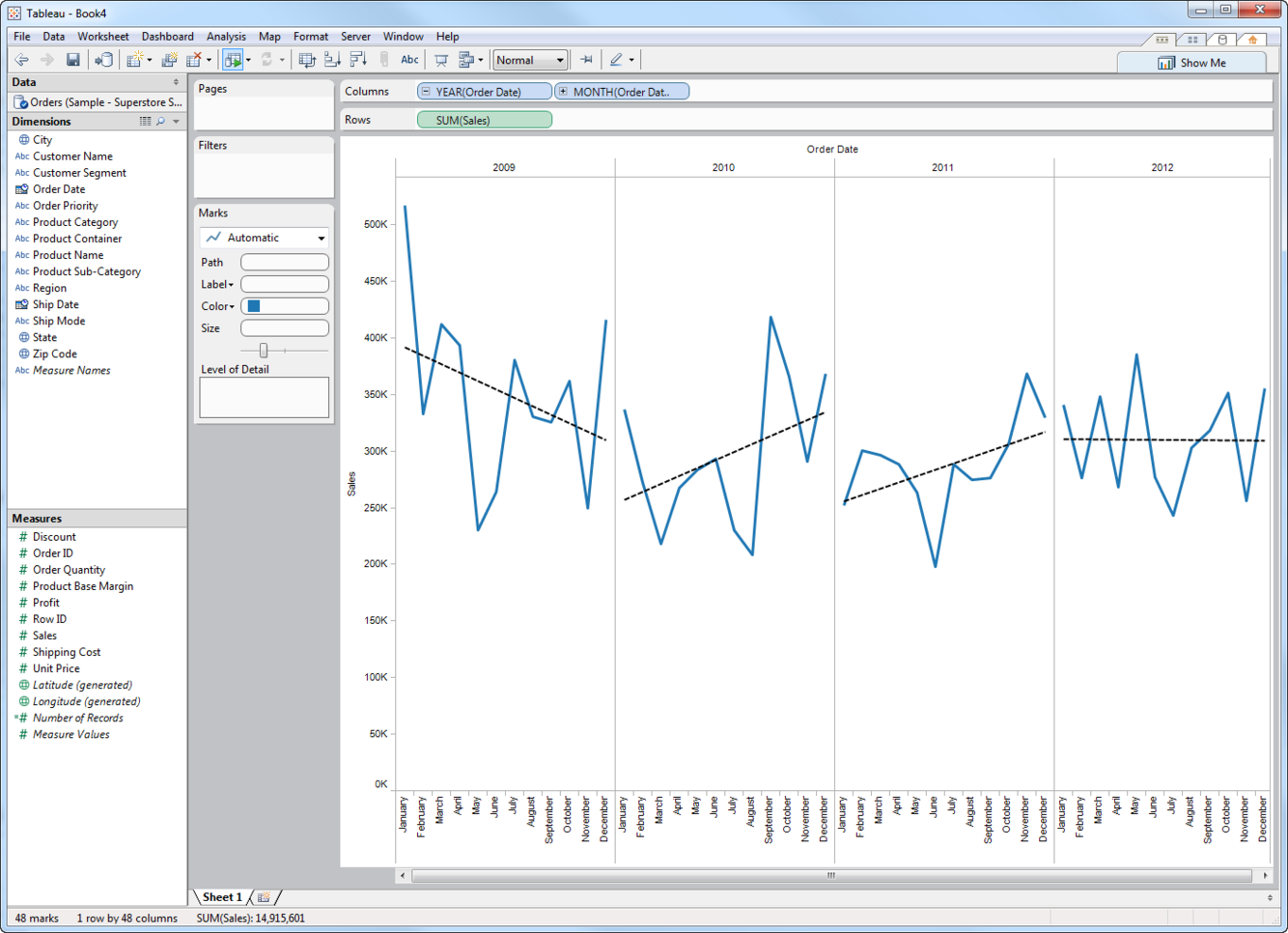Click the chart horizontal scrollbar

[x=831, y=876]
